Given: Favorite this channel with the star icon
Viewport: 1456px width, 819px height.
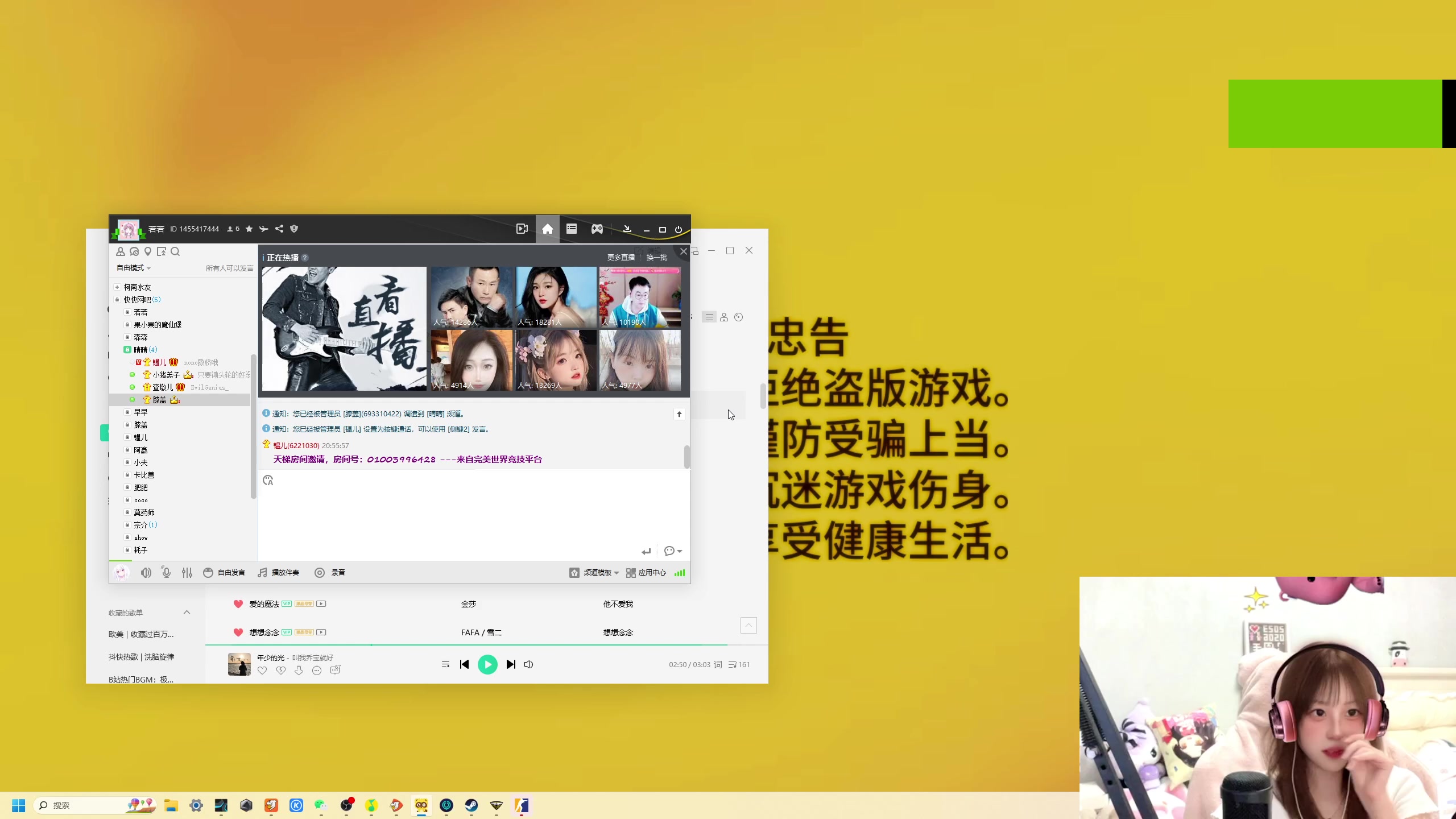Looking at the screenshot, I should tap(249, 229).
